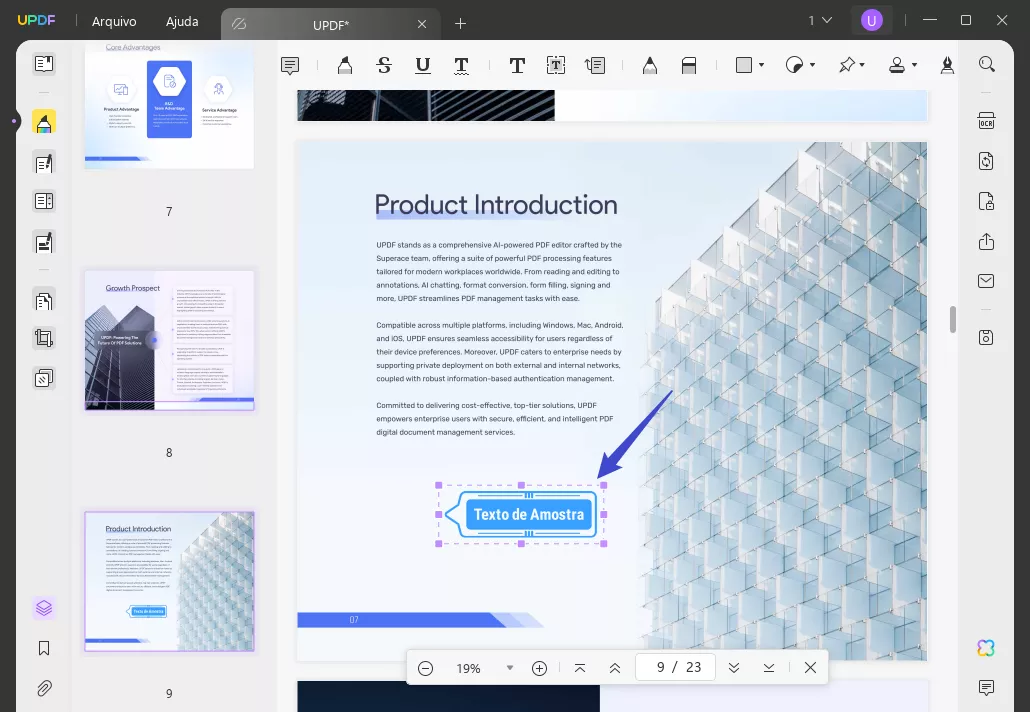Click the sticky note comment icon
Image resolution: width=1030 pixels, height=712 pixels.
[290, 66]
